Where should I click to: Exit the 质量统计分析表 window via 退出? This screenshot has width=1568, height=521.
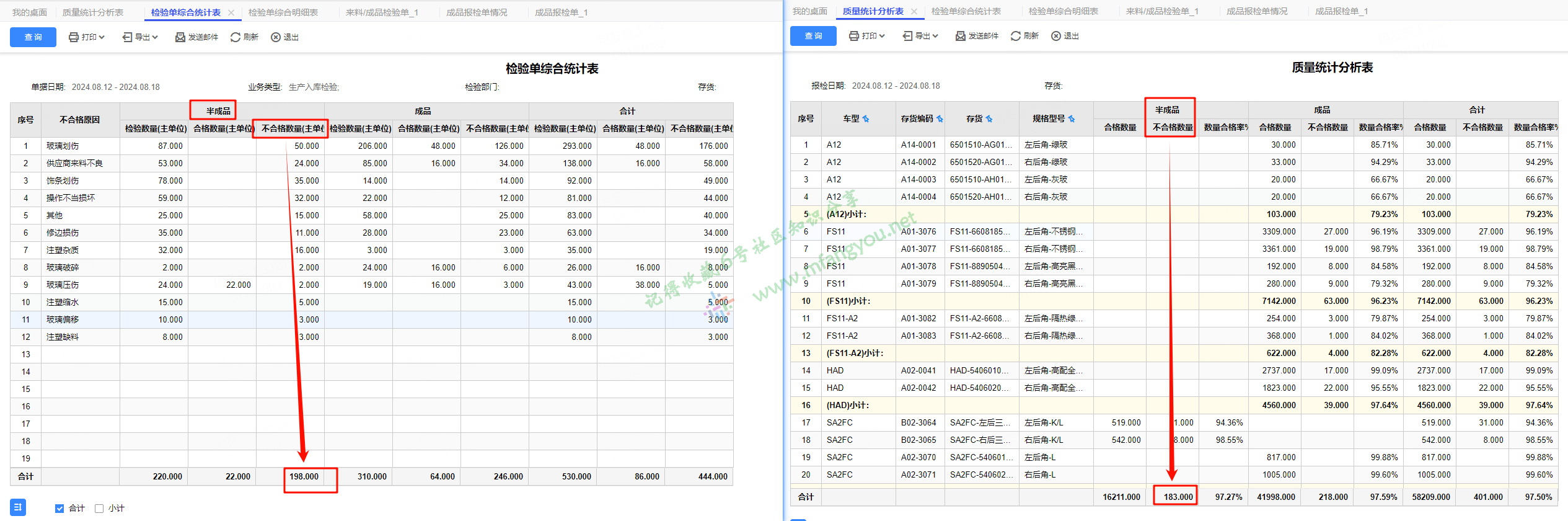1065,36
